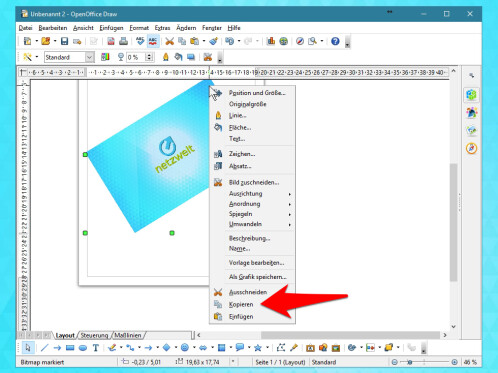Image resolution: width=498 pixels, height=373 pixels.
Task: Switch to the Maßlinien layer tab
Action: point(128,335)
